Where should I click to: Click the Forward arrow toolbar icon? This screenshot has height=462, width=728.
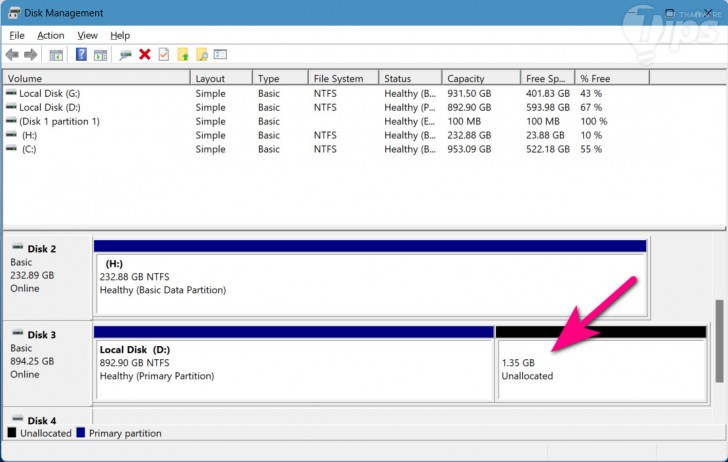(x=31, y=55)
